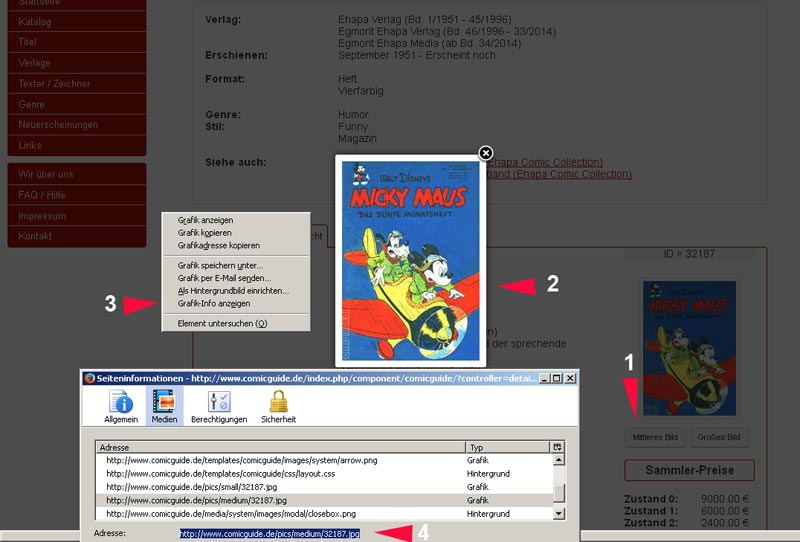Sort media list by Adresse column header
This screenshot has width=800, height=542.
281,447
